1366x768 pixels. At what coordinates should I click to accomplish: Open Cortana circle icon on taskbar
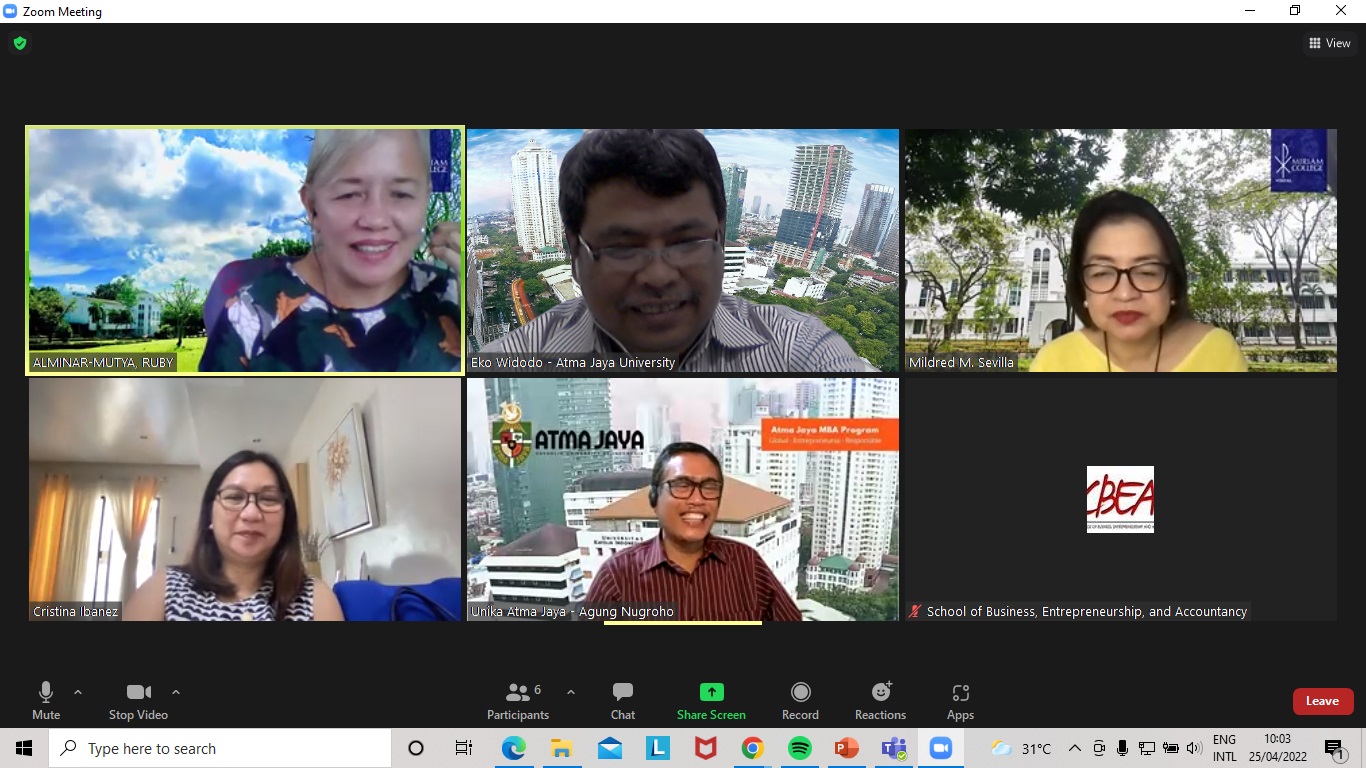(416, 748)
